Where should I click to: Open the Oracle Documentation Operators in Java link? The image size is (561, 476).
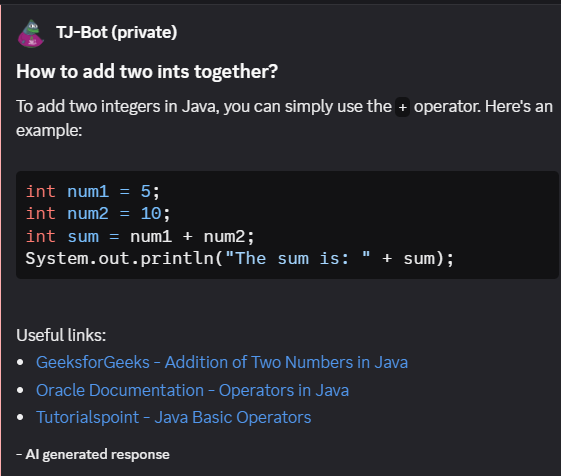(x=192, y=390)
